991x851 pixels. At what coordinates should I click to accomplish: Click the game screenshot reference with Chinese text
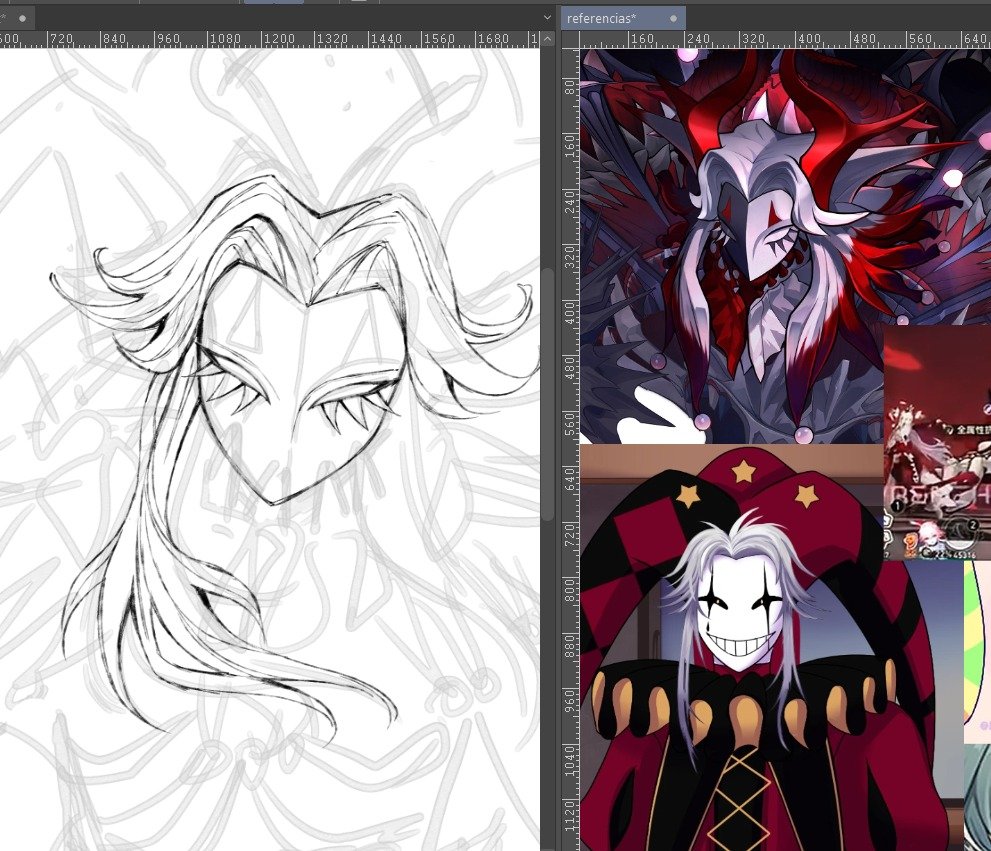(937, 443)
